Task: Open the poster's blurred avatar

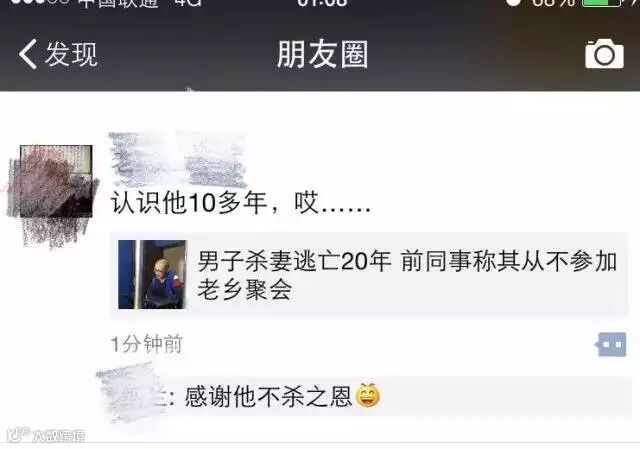Action: click(56, 181)
